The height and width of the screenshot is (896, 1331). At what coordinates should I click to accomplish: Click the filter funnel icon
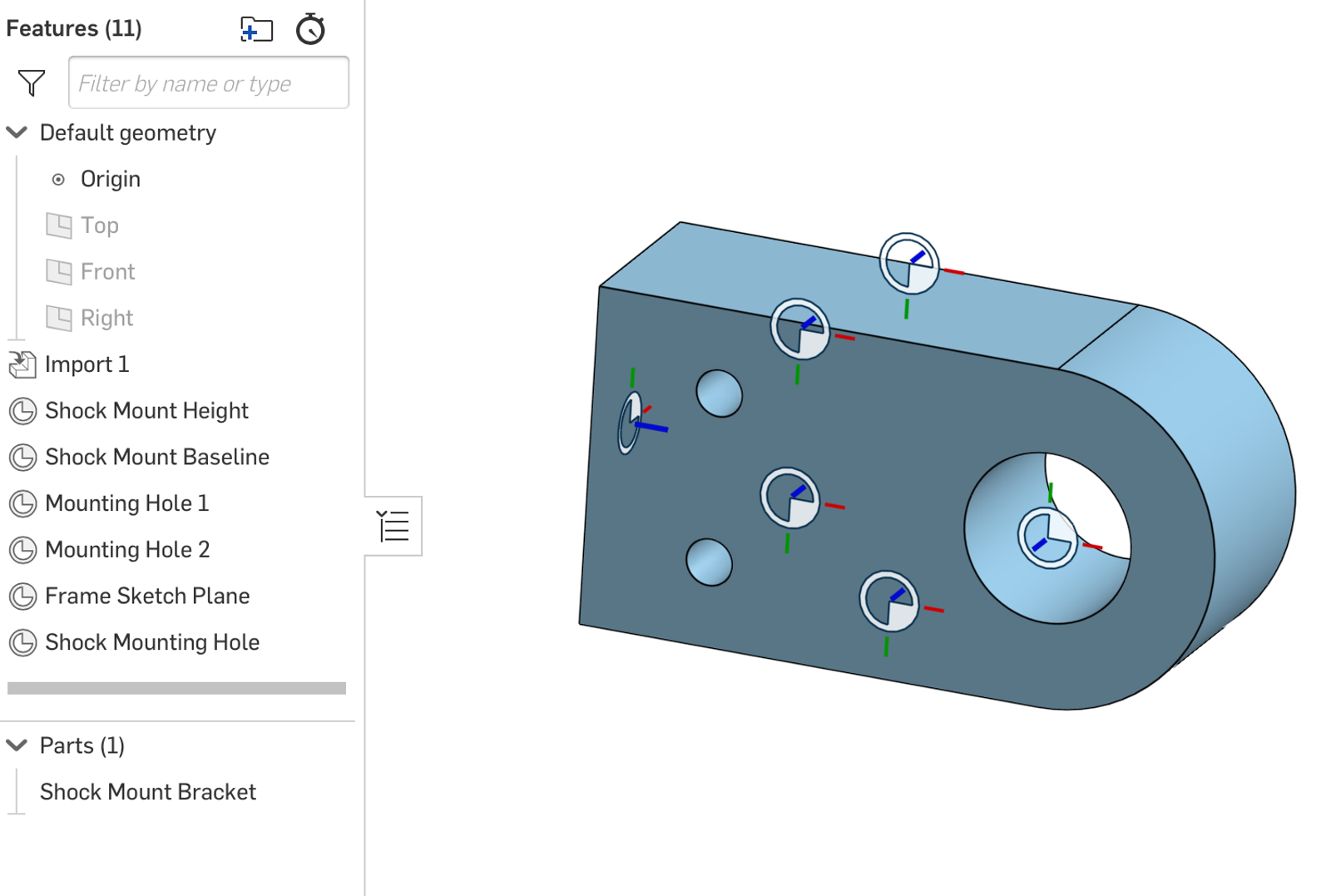(32, 82)
